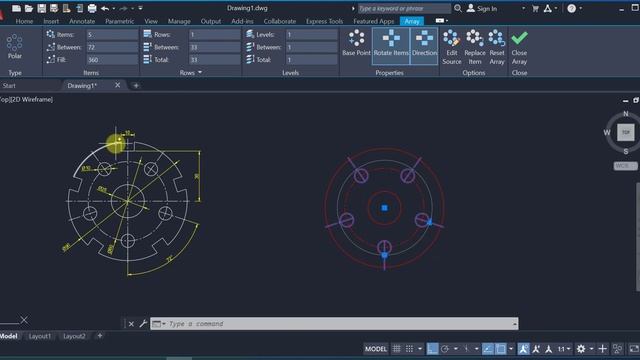Click the command line wrench customize icon

(x=143, y=324)
